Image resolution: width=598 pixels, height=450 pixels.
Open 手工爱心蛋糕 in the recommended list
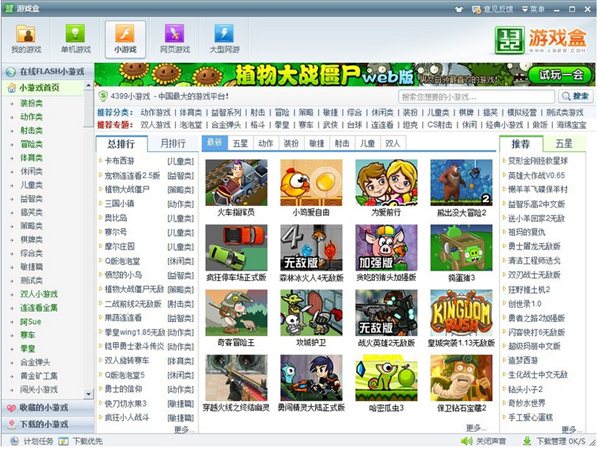(530, 417)
